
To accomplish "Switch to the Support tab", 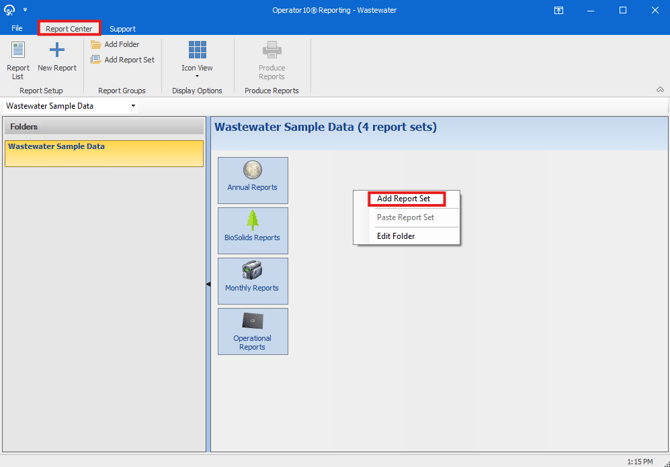I will pos(122,29).
